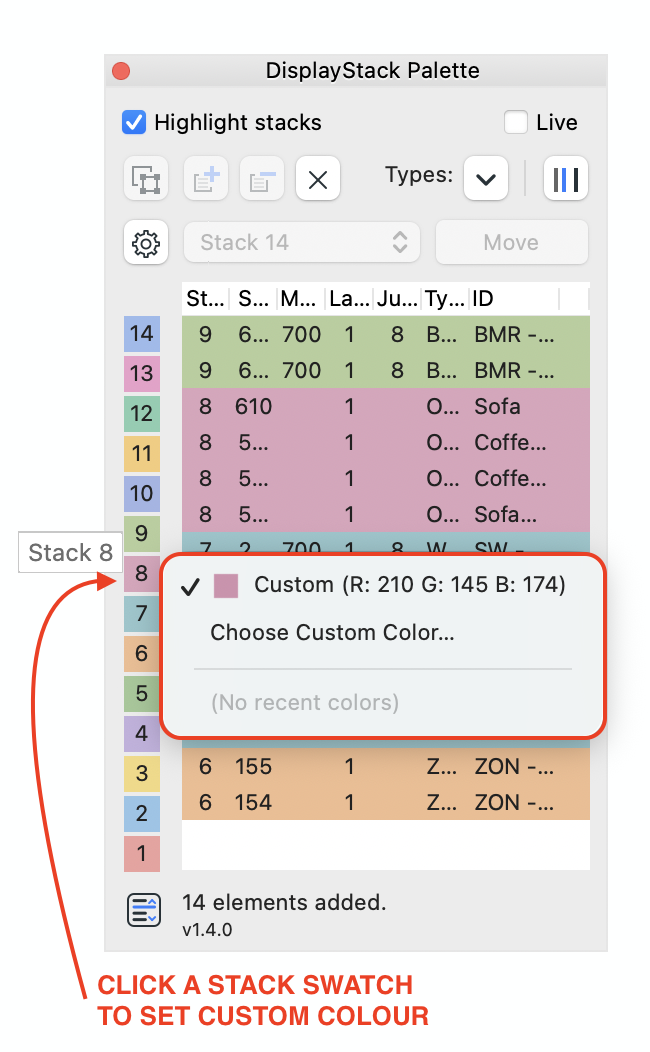The width and height of the screenshot is (650, 1052).
Task: Click the stack 7 colour swatch
Action: pyautogui.click(x=142, y=613)
